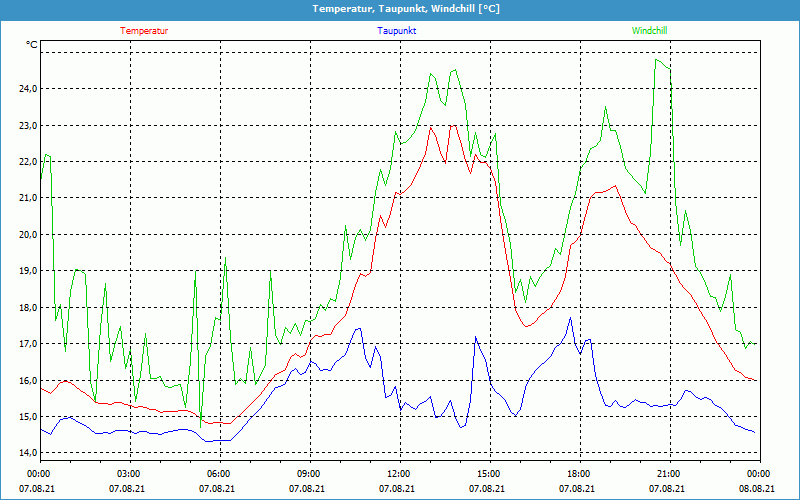Click the green Windchill legend label
The height and width of the screenshot is (500, 800).
649,31
